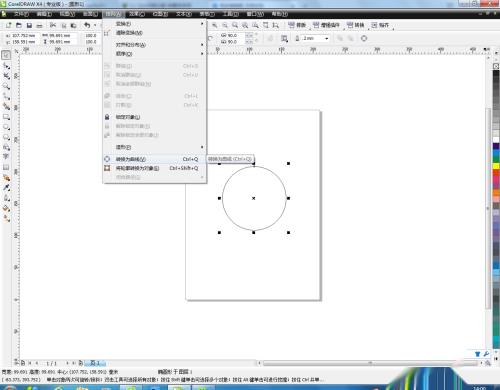
Task: Select the Pick tool in toolbox
Action: tap(6, 55)
